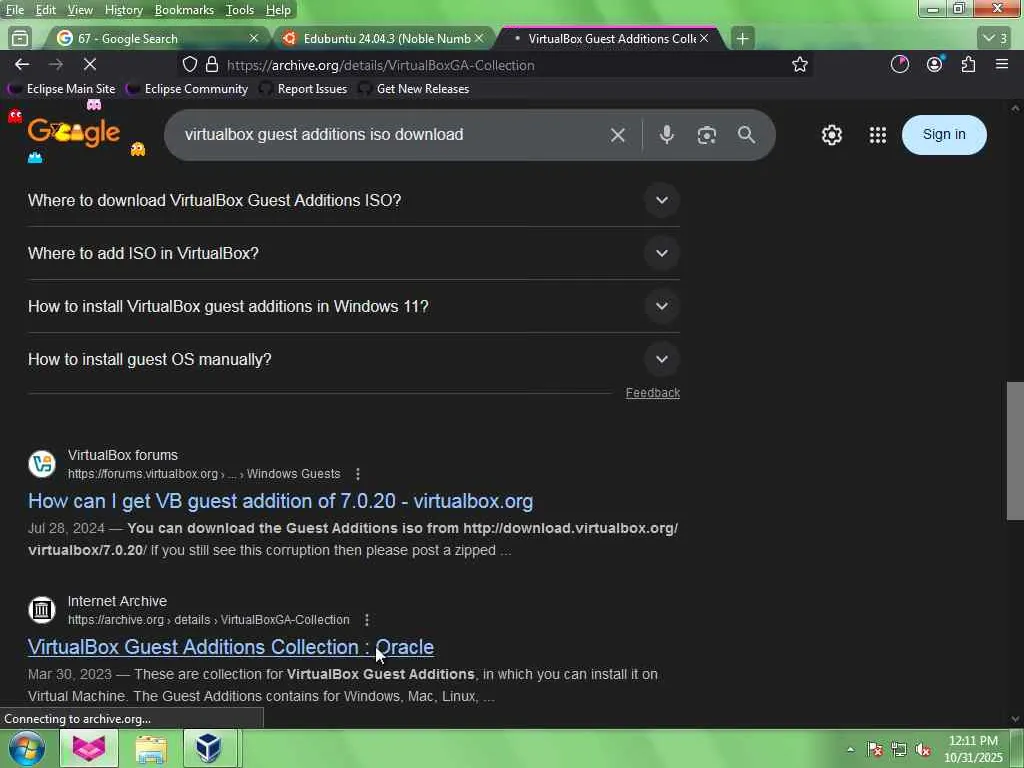Screen dimensions: 1024x768
Task: Open the Windows Start orb
Action: (27, 749)
